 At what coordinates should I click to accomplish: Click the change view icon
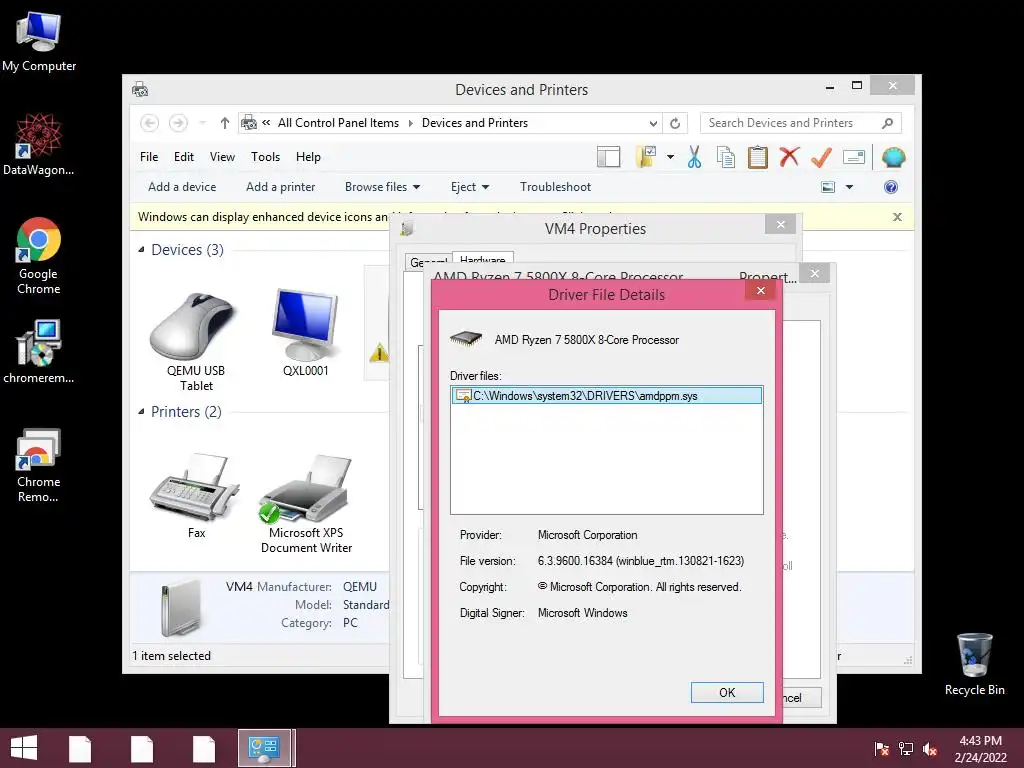(827, 187)
